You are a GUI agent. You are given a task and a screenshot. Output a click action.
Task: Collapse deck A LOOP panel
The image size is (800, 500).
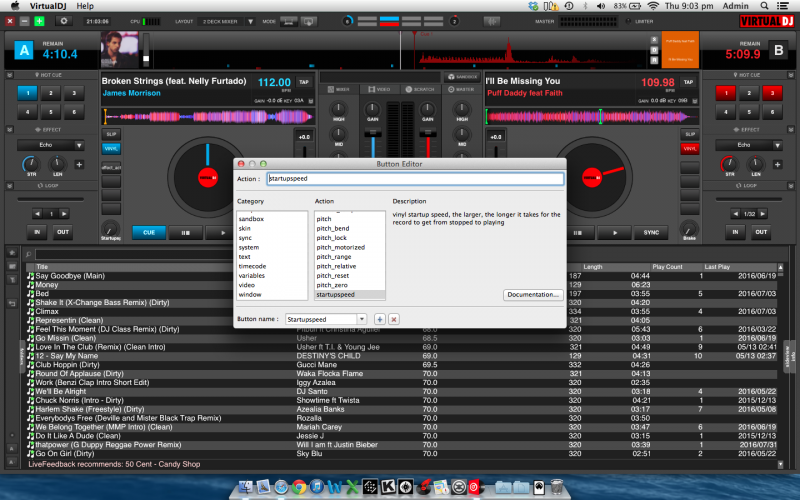click(x=9, y=186)
